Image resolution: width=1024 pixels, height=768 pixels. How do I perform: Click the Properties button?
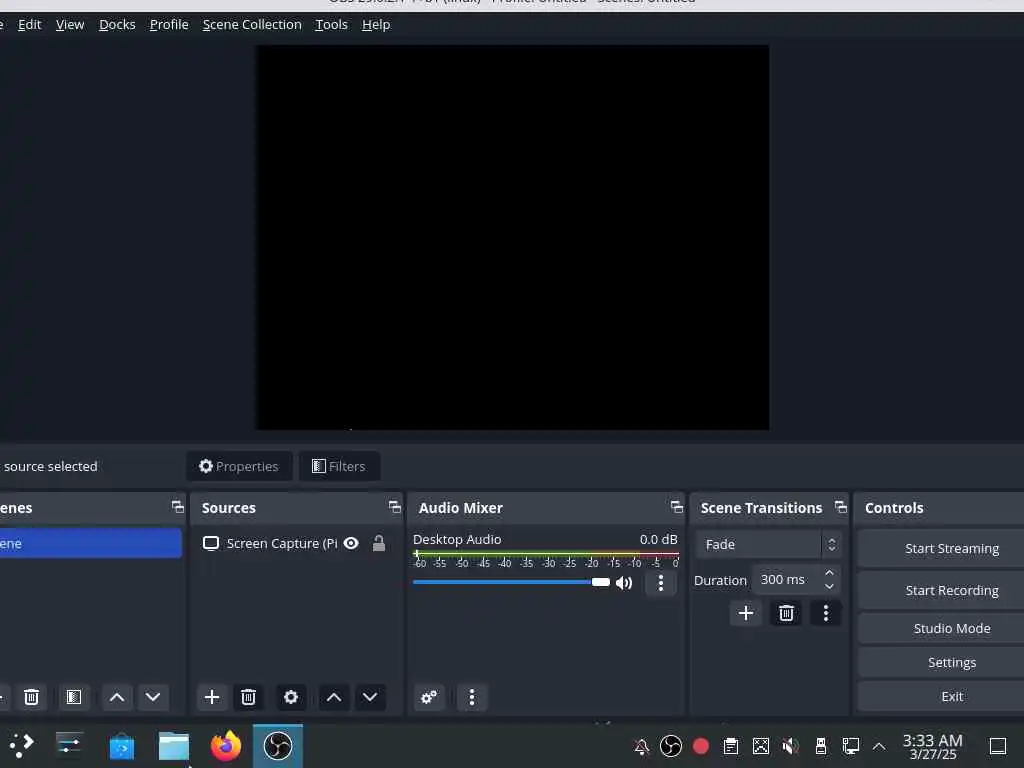239,466
